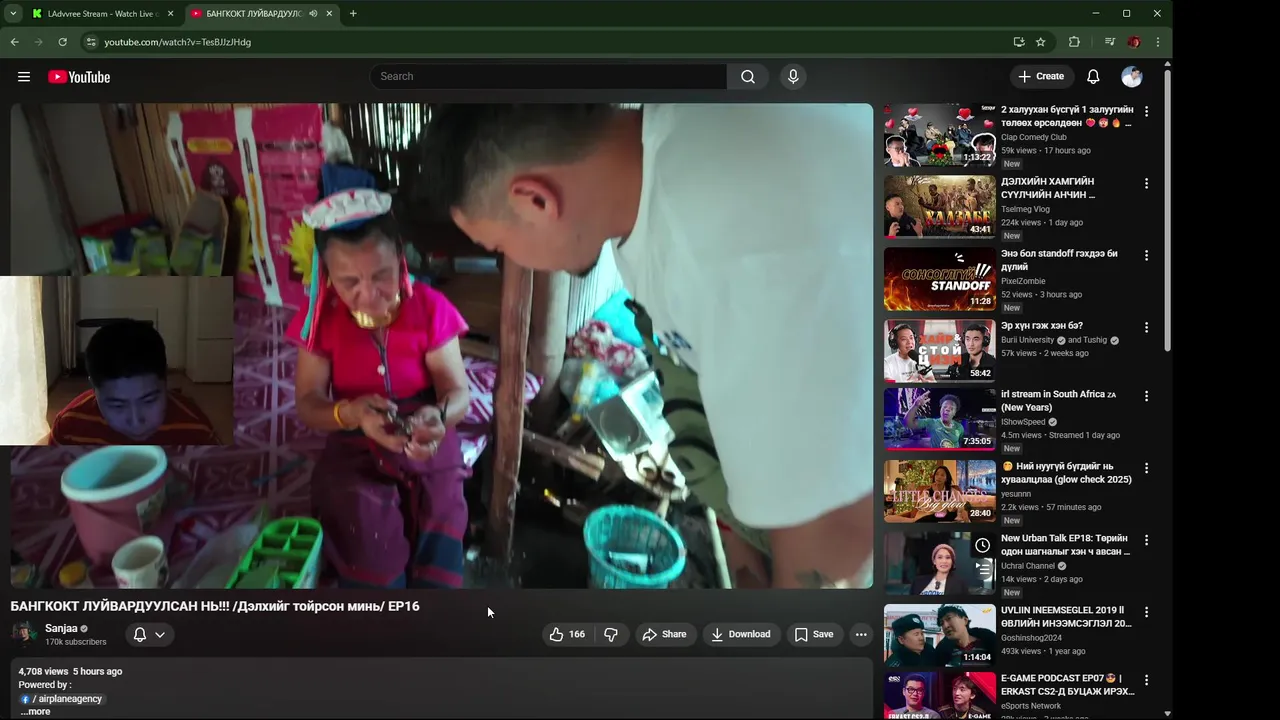Close the YouTube video tab
Image resolution: width=1280 pixels, height=720 pixels.
pyautogui.click(x=329, y=14)
